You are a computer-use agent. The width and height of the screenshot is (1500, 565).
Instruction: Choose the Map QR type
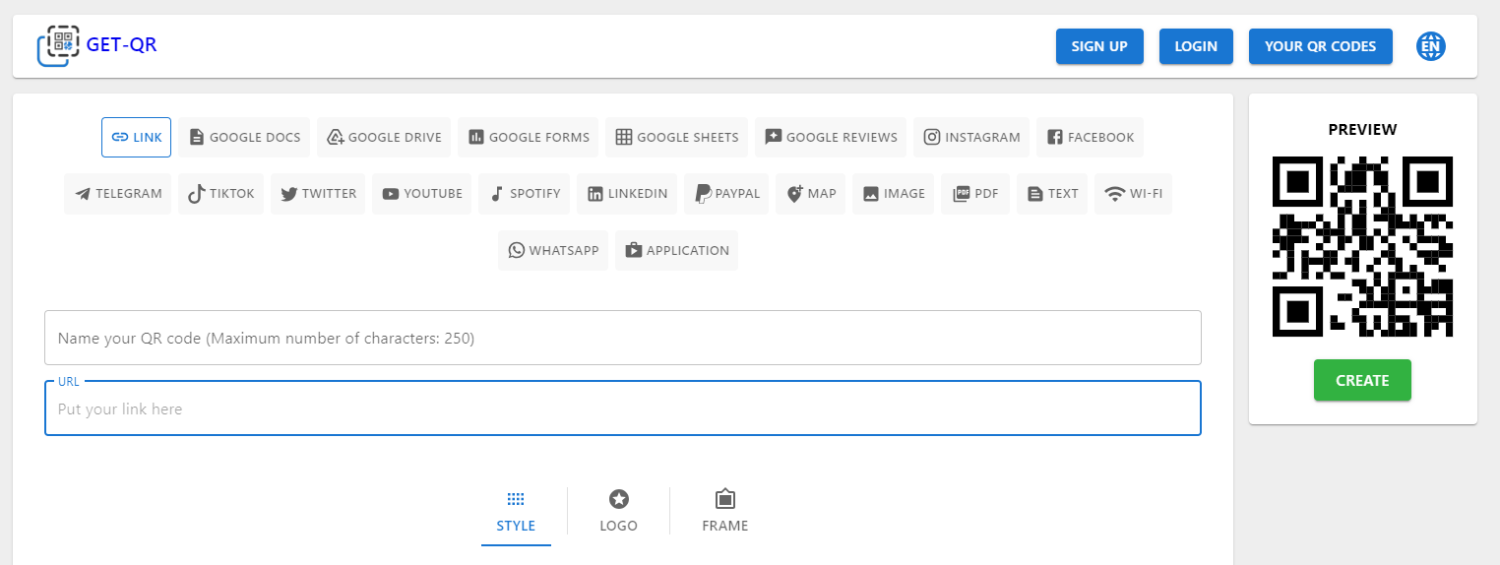tap(811, 194)
